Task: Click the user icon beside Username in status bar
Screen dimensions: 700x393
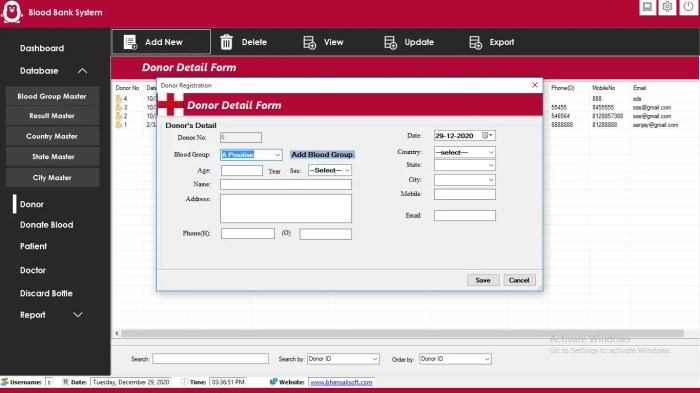Action: [5, 382]
